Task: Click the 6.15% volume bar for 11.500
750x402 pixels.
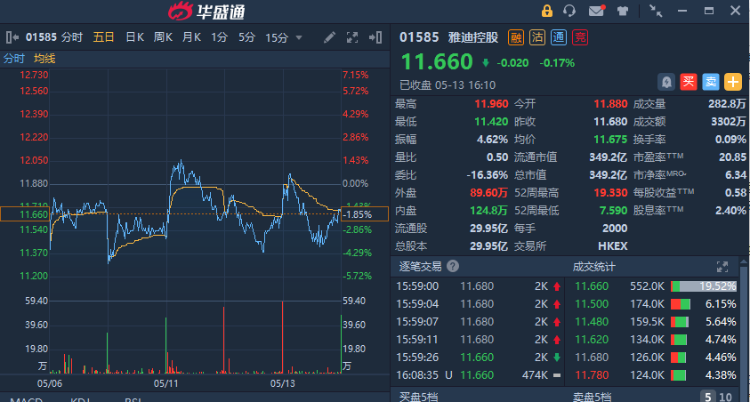Action: 681,304
